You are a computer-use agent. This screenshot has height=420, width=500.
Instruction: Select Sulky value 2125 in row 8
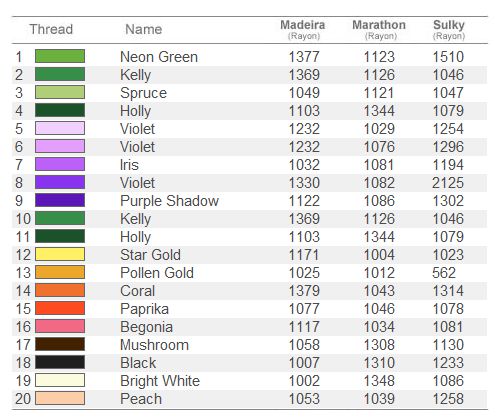[448, 183]
